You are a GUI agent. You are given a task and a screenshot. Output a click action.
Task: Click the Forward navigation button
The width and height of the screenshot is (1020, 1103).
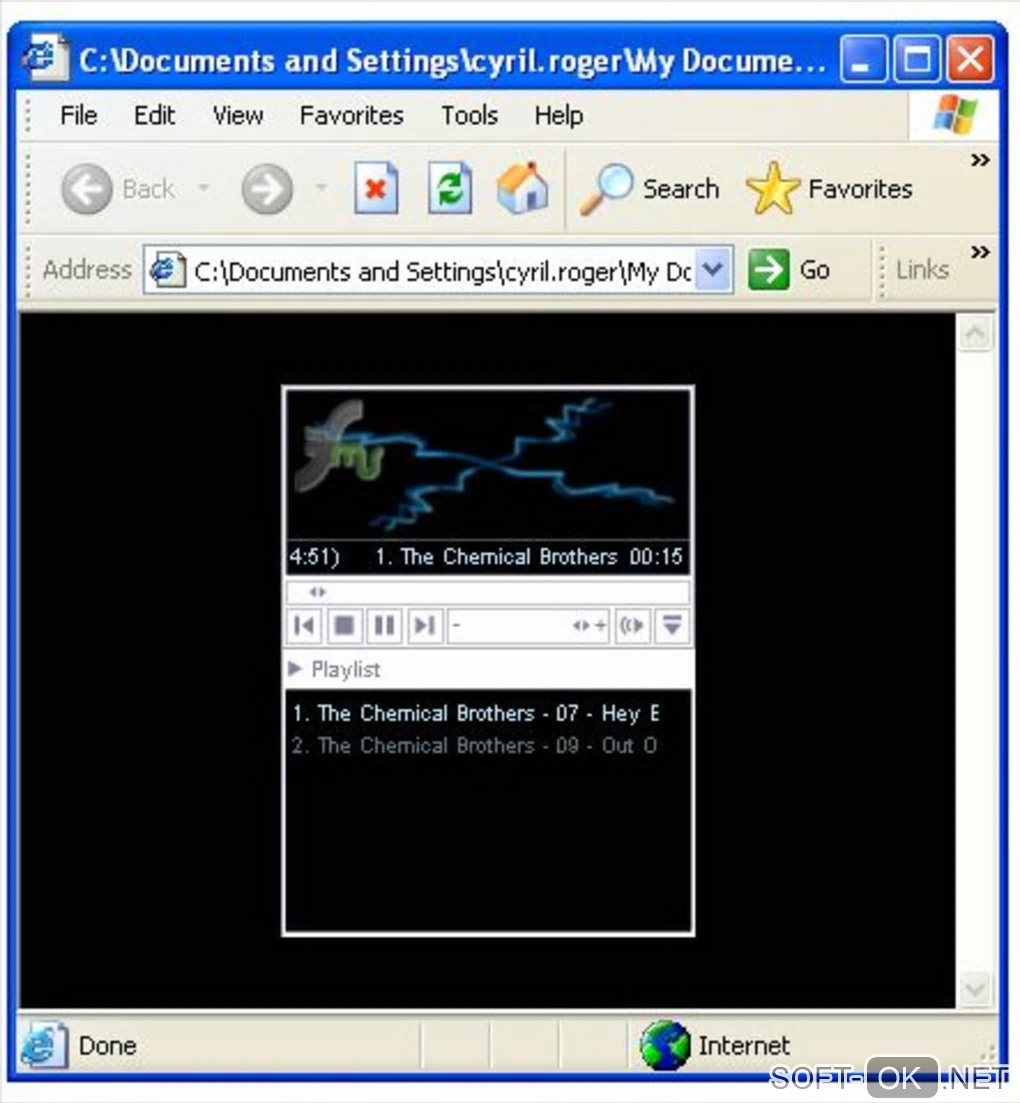(267, 189)
